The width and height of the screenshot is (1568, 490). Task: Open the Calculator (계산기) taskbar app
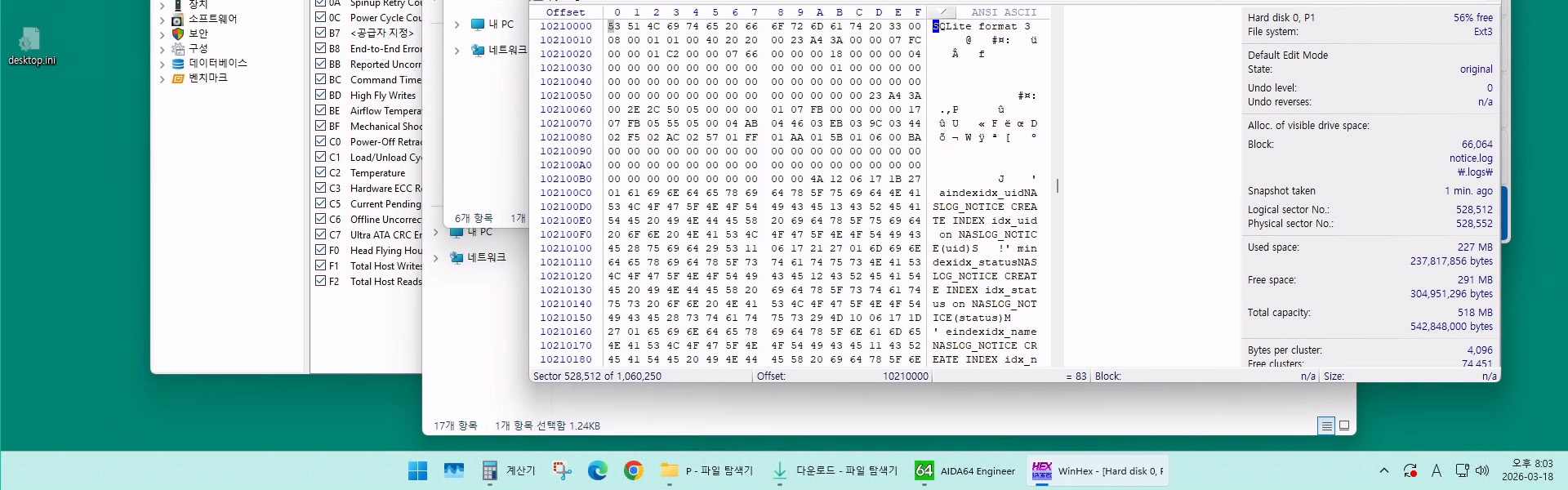(x=509, y=470)
